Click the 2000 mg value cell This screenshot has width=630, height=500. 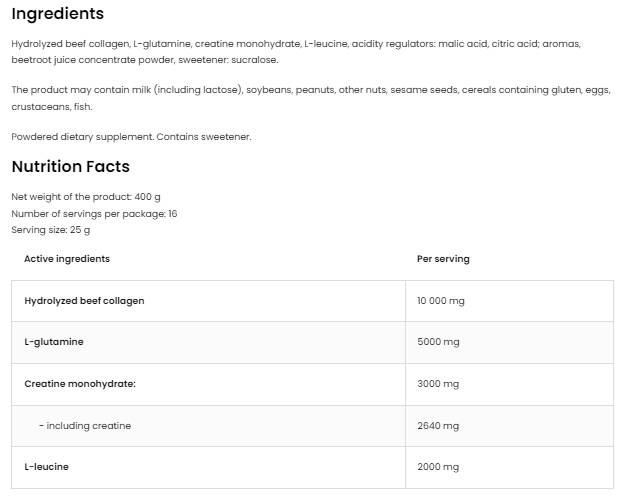[x=438, y=467]
